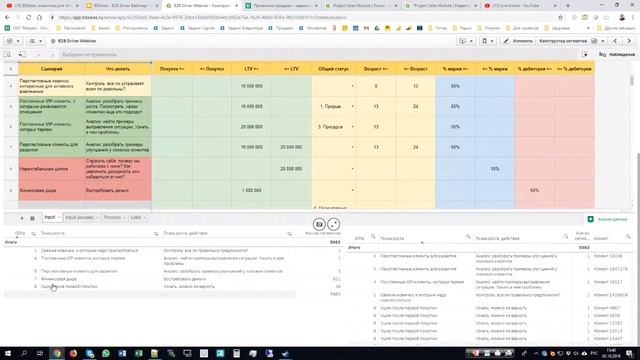
Task: Expand the bookmark toolbar dropdown arrow
Action: [491, 41]
